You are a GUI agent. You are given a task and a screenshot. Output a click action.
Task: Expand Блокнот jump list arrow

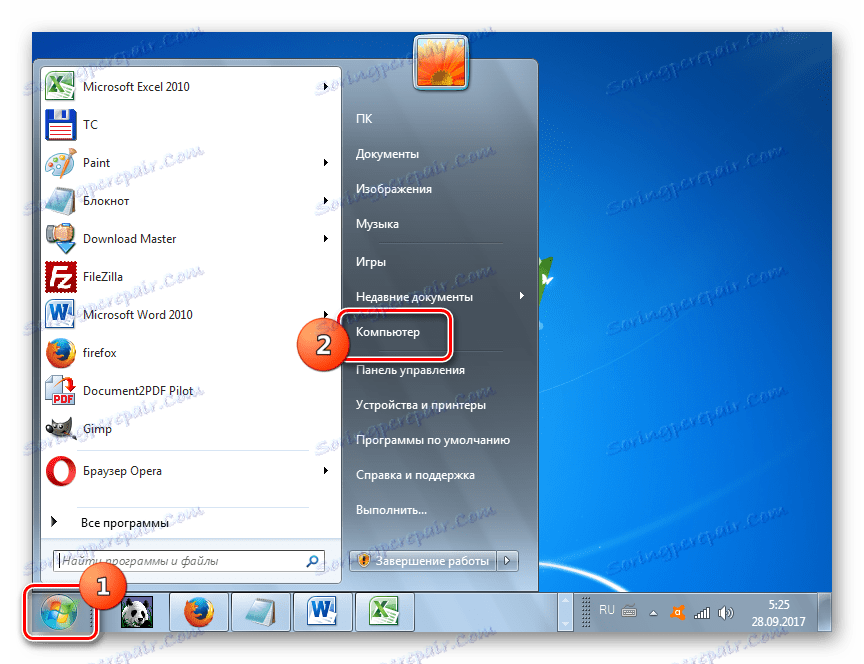tap(326, 201)
